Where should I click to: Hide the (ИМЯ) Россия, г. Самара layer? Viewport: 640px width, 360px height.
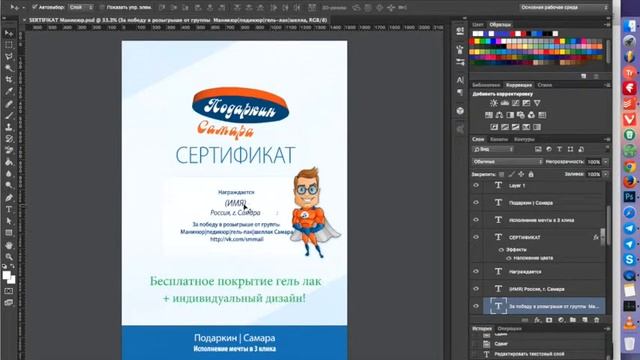pyautogui.click(x=476, y=289)
